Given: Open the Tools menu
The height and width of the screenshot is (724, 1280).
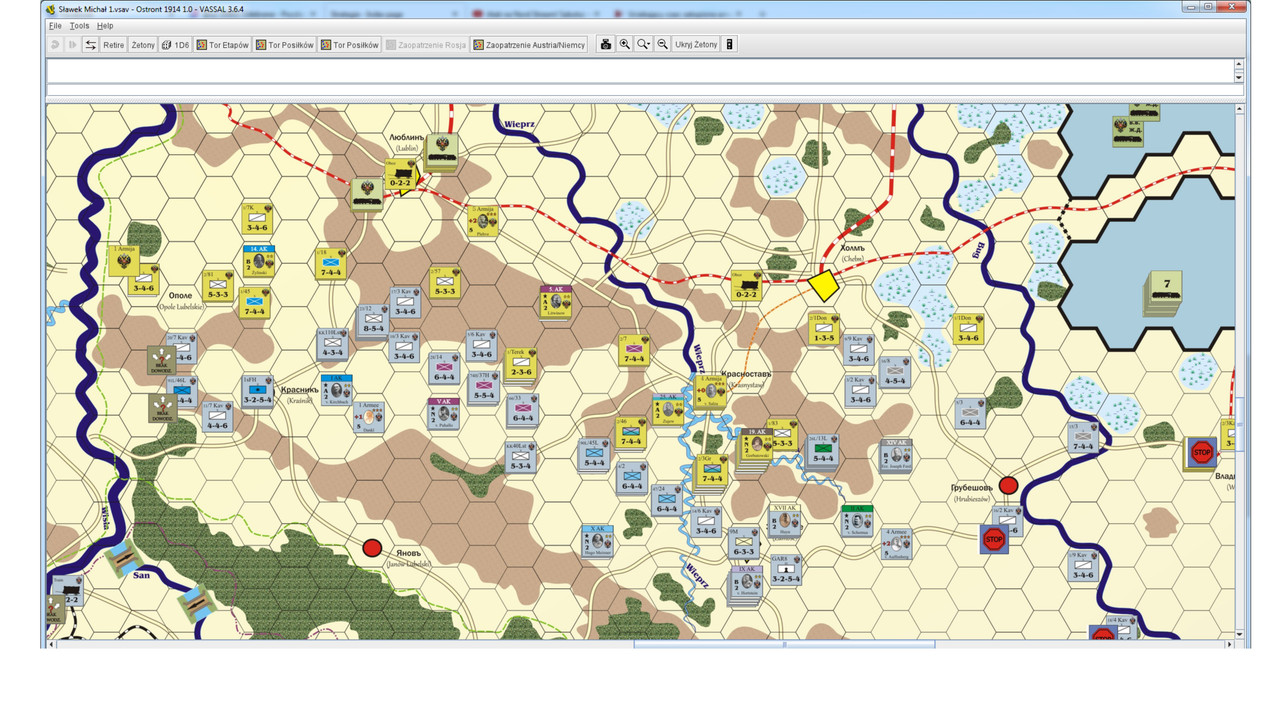Looking at the screenshot, I should (x=79, y=26).
